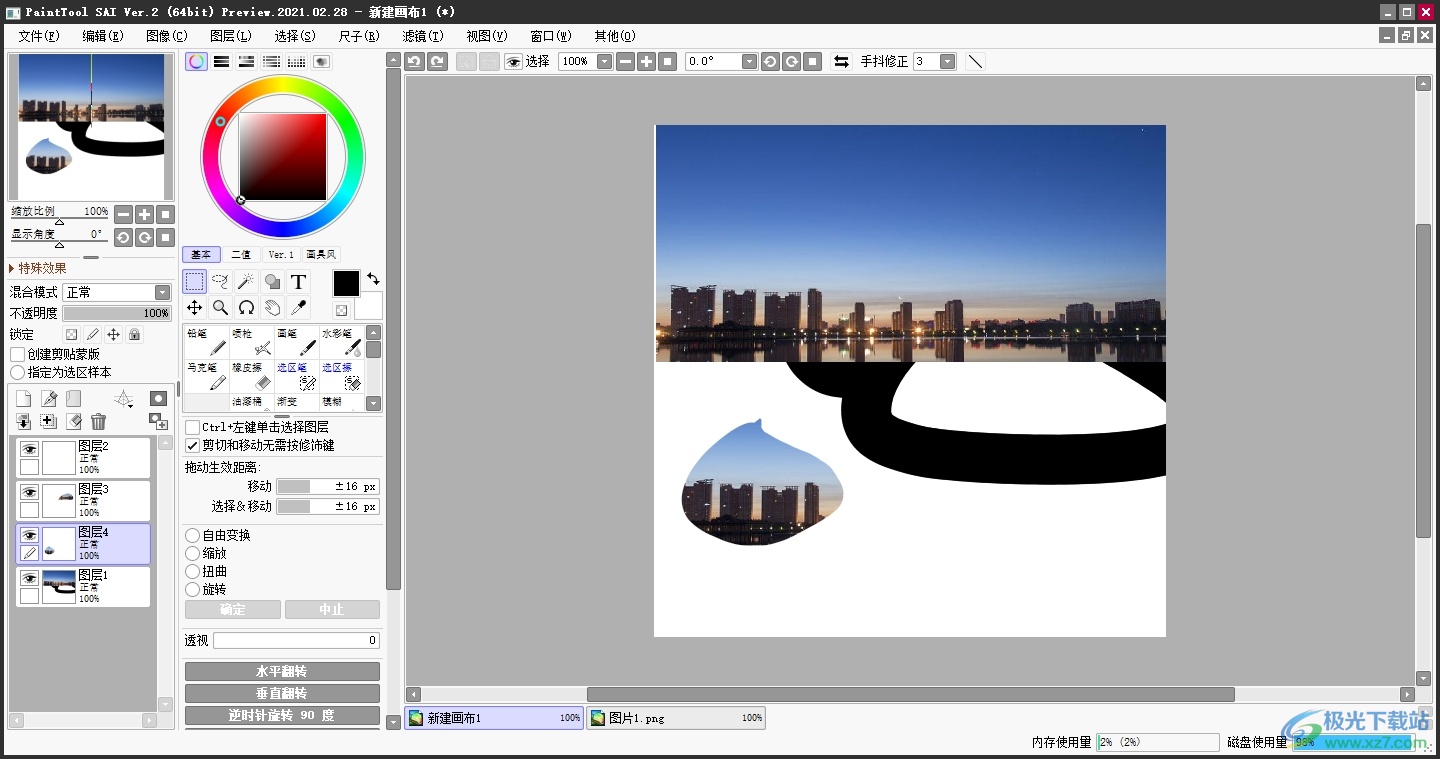Open the perspective ruler layer dropdown icon
Image resolution: width=1440 pixels, height=759 pixels.
124,400
